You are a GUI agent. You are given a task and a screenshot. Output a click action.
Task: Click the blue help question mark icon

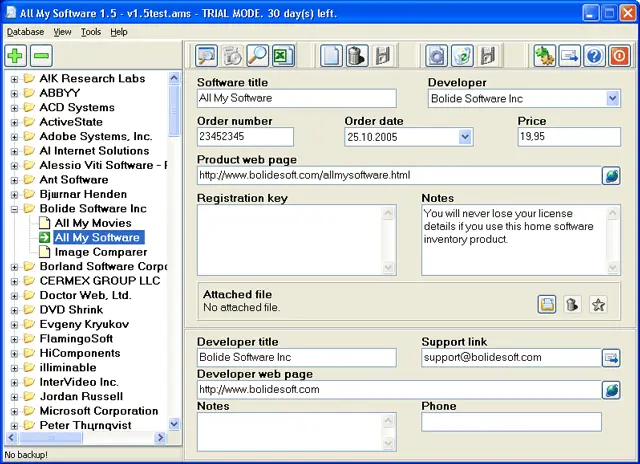coord(594,55)
